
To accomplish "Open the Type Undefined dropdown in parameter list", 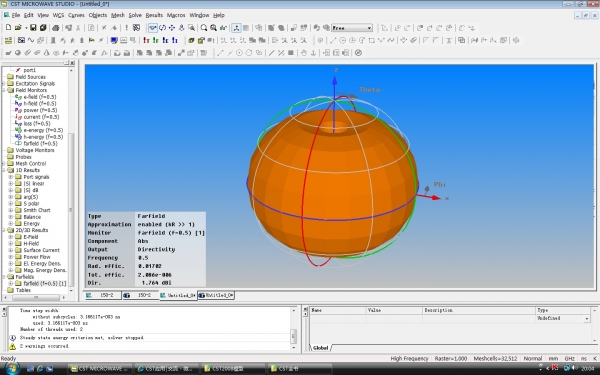I will click(x=587, y=318).
